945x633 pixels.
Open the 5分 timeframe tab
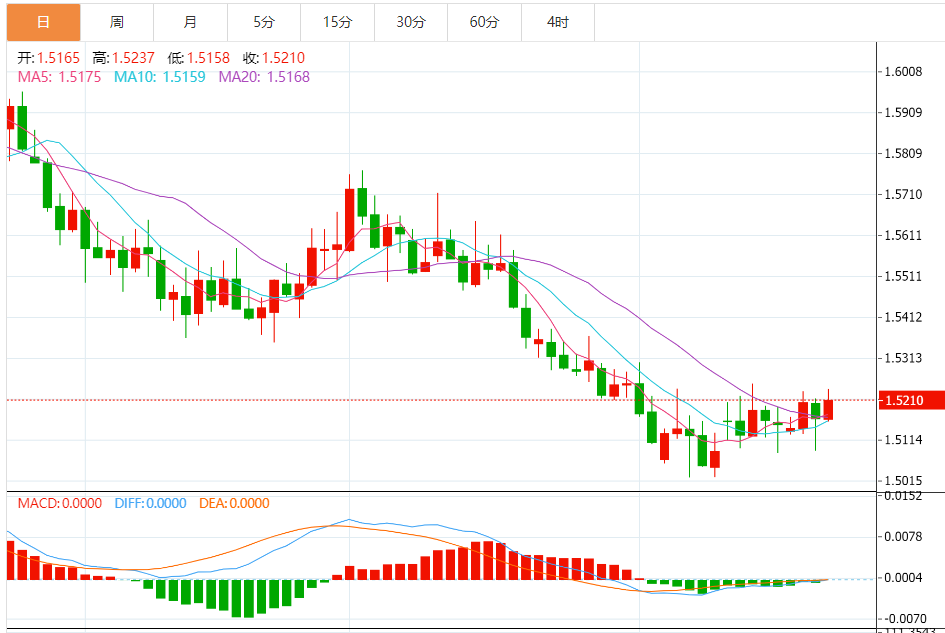[264, 22]
